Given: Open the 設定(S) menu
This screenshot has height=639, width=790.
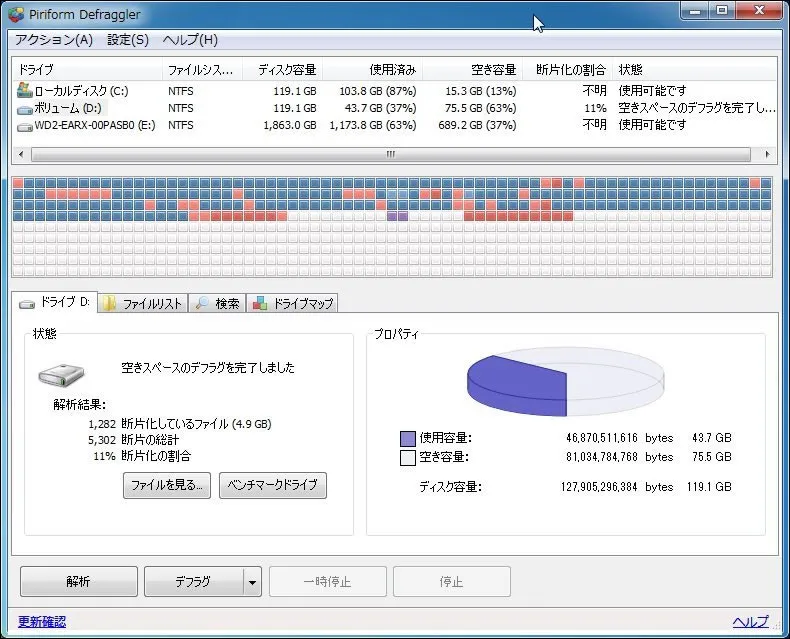Looking at the screenshot, I should [128, 40].
